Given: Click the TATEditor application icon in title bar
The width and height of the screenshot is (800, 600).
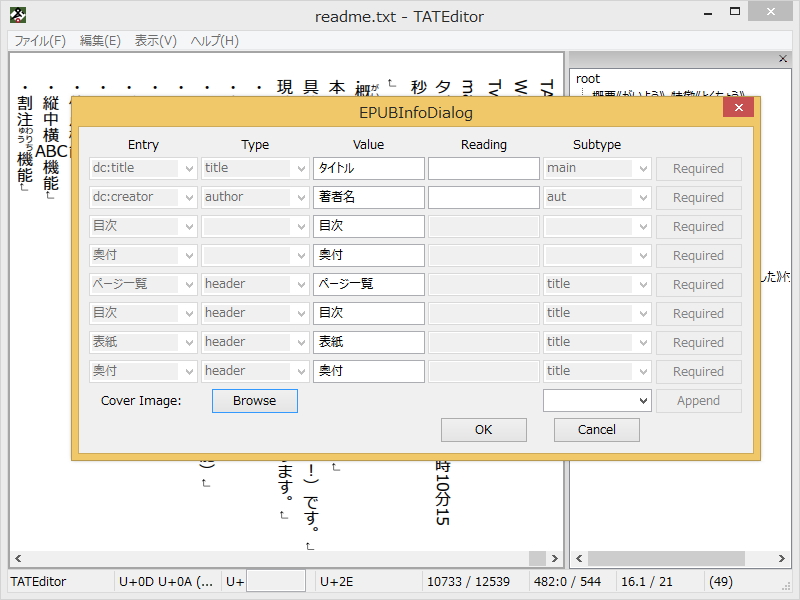Looking at the screenshot, I should tap(20, 15).
